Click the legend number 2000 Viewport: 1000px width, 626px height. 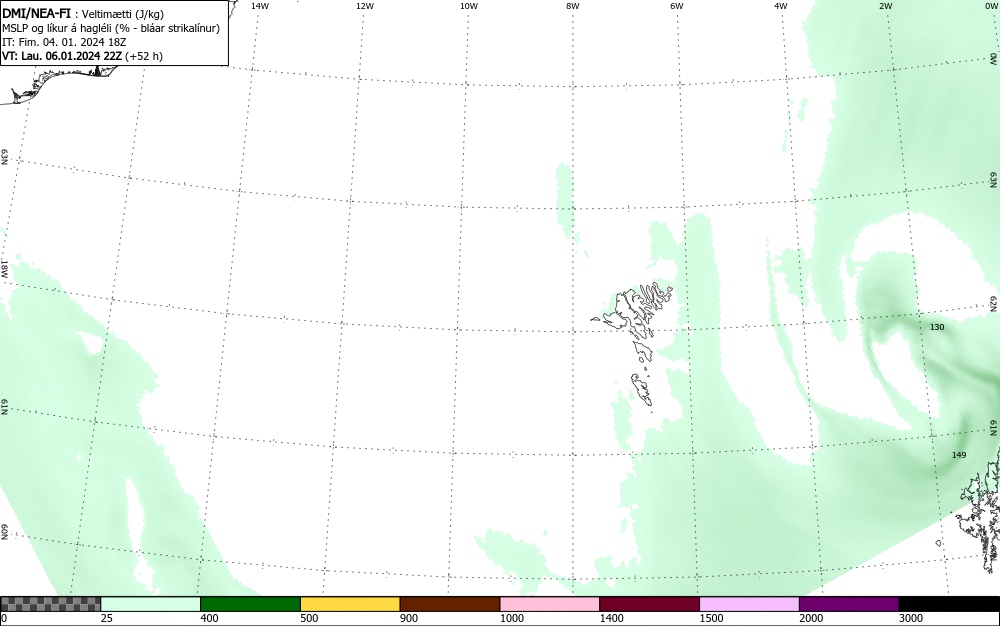811,618
